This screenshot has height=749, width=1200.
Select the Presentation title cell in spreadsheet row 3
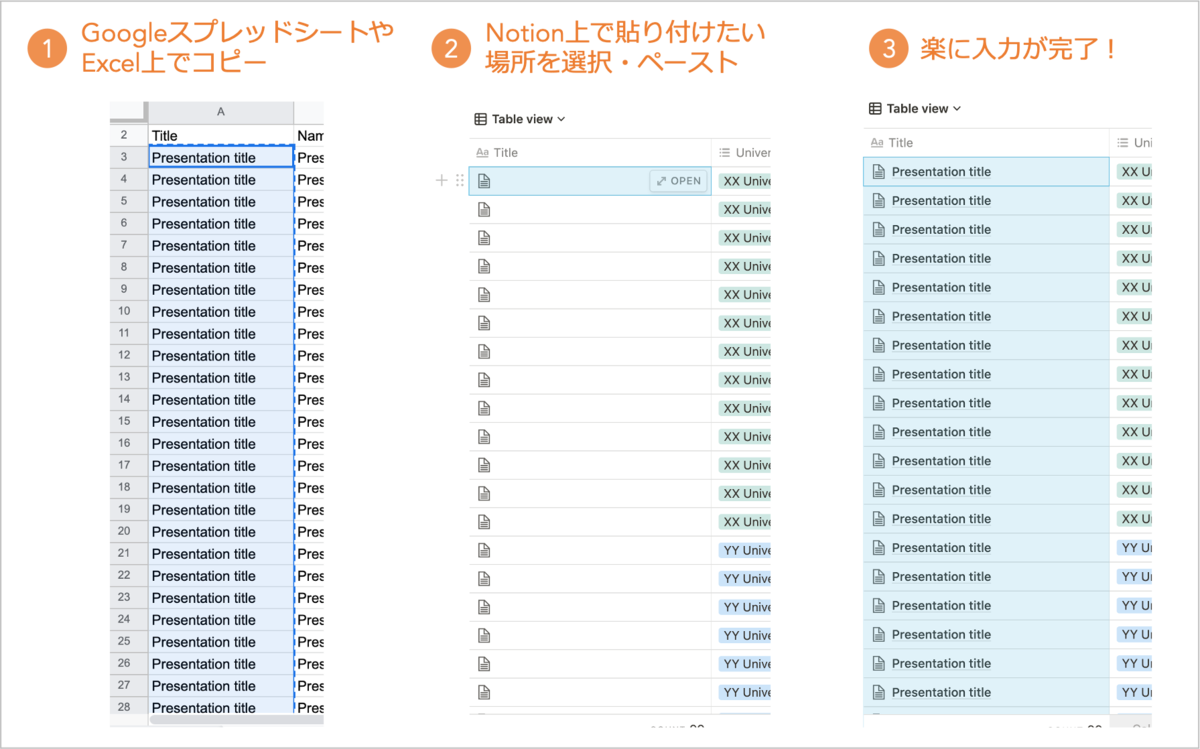coord(221,157)
